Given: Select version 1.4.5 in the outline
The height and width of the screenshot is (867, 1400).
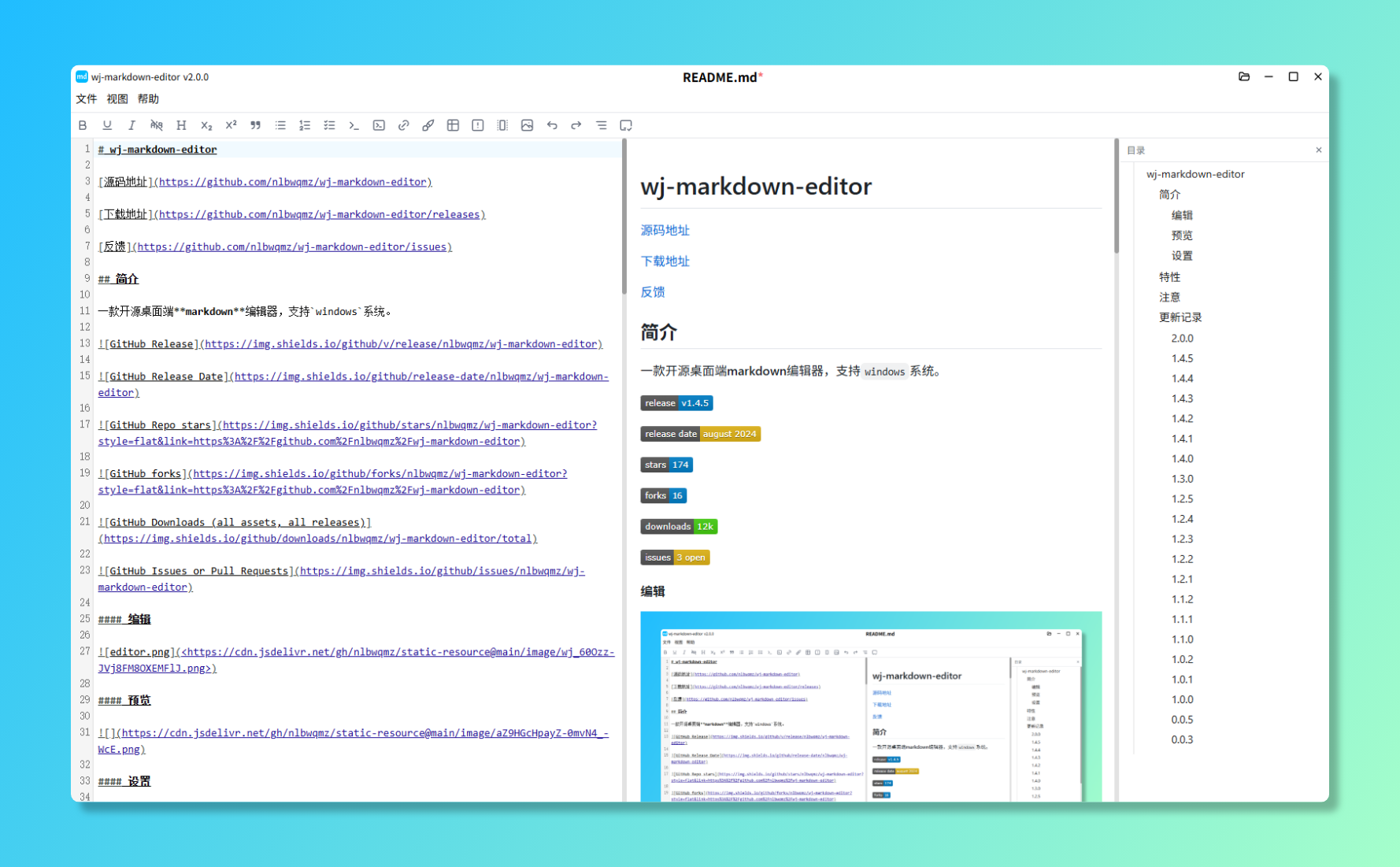Looking at the screenshot, I should (1182, 358).
